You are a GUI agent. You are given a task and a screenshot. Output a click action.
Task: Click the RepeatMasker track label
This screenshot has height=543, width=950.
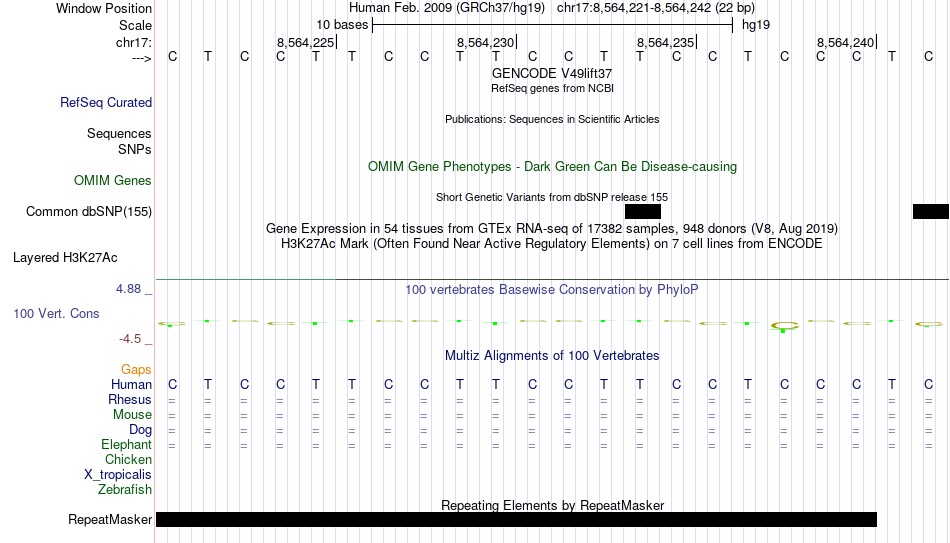(x=110, y=519)
